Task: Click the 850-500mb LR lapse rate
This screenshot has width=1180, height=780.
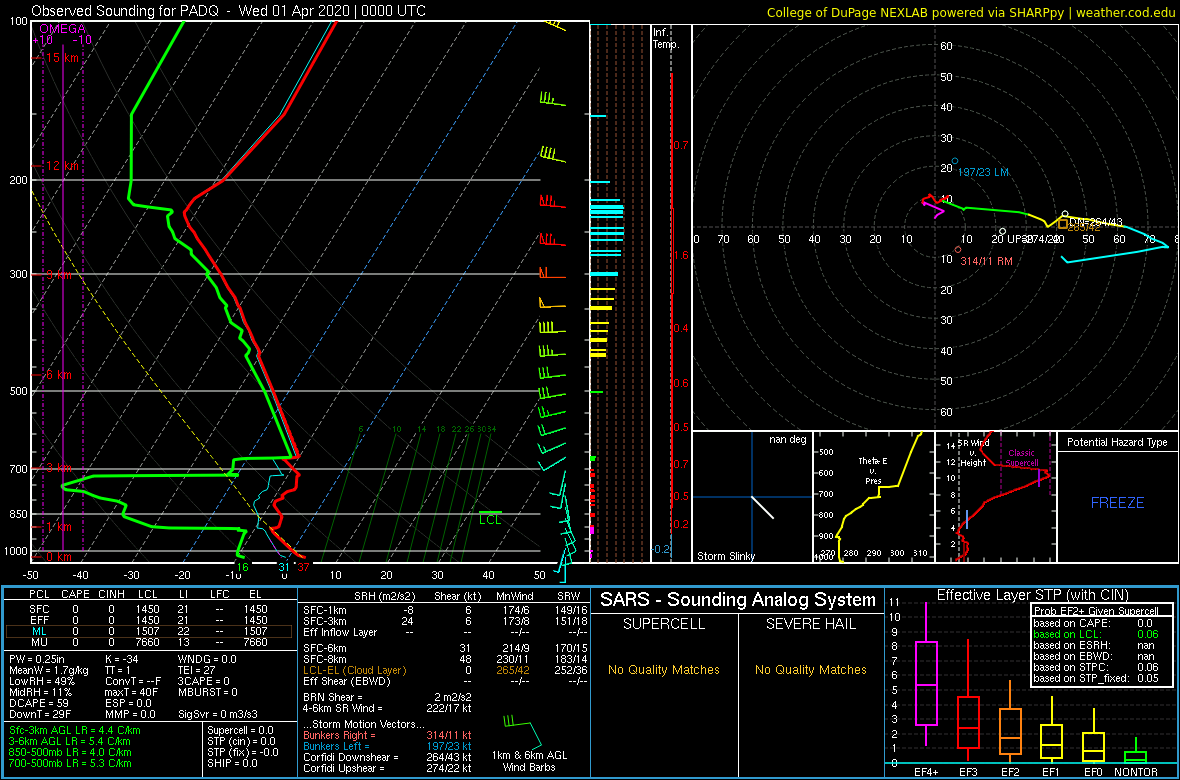Action: (x=70, y=751)
